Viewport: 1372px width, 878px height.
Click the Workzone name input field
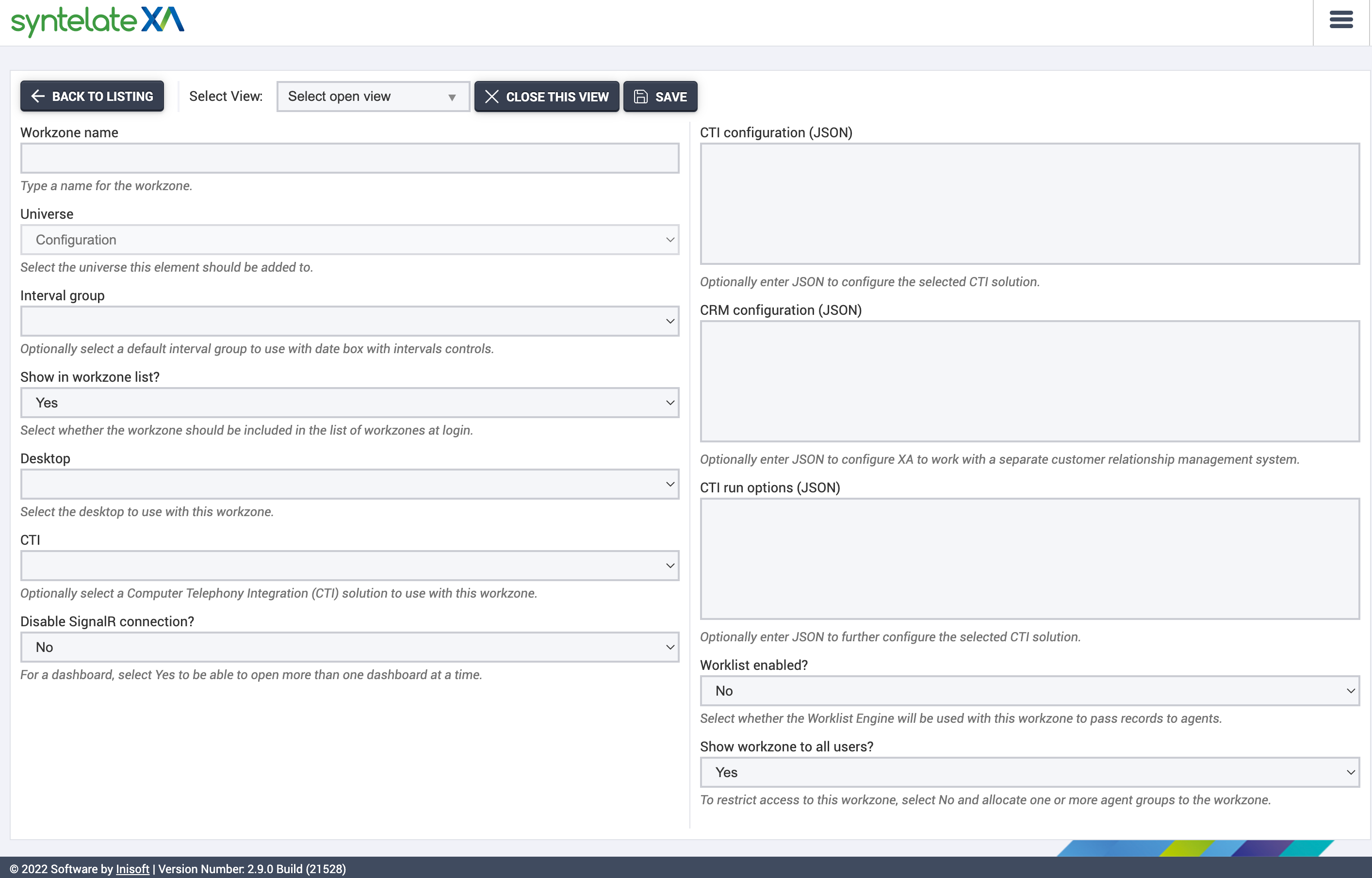(349, 159)
